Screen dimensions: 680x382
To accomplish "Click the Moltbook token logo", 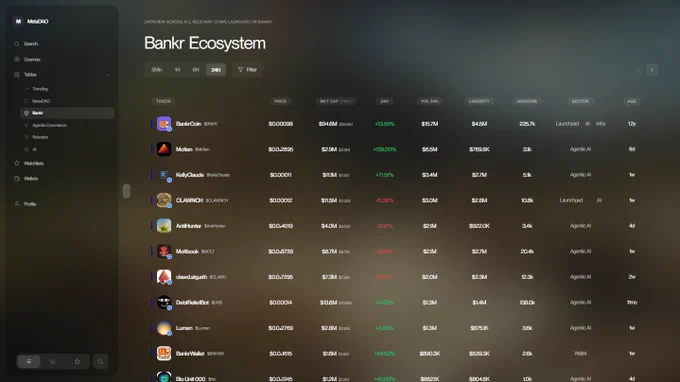I will click(164, 251).
